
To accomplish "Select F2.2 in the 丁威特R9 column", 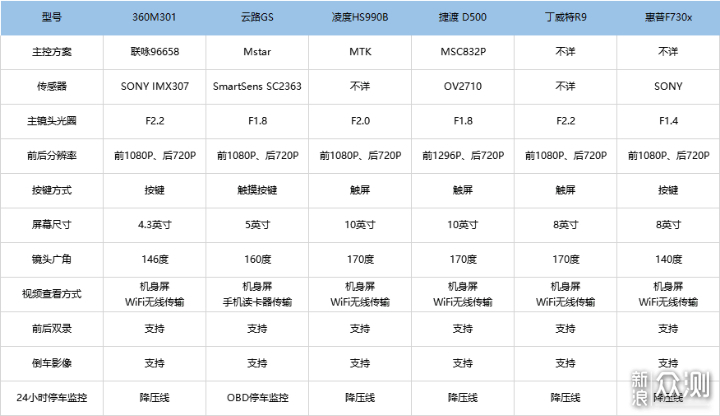I will click(x=566, y=121).
